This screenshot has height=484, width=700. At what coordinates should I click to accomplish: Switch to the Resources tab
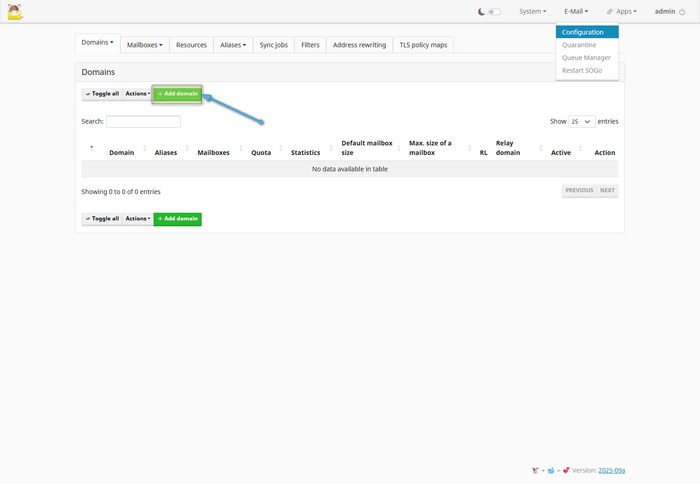point(191,45)
